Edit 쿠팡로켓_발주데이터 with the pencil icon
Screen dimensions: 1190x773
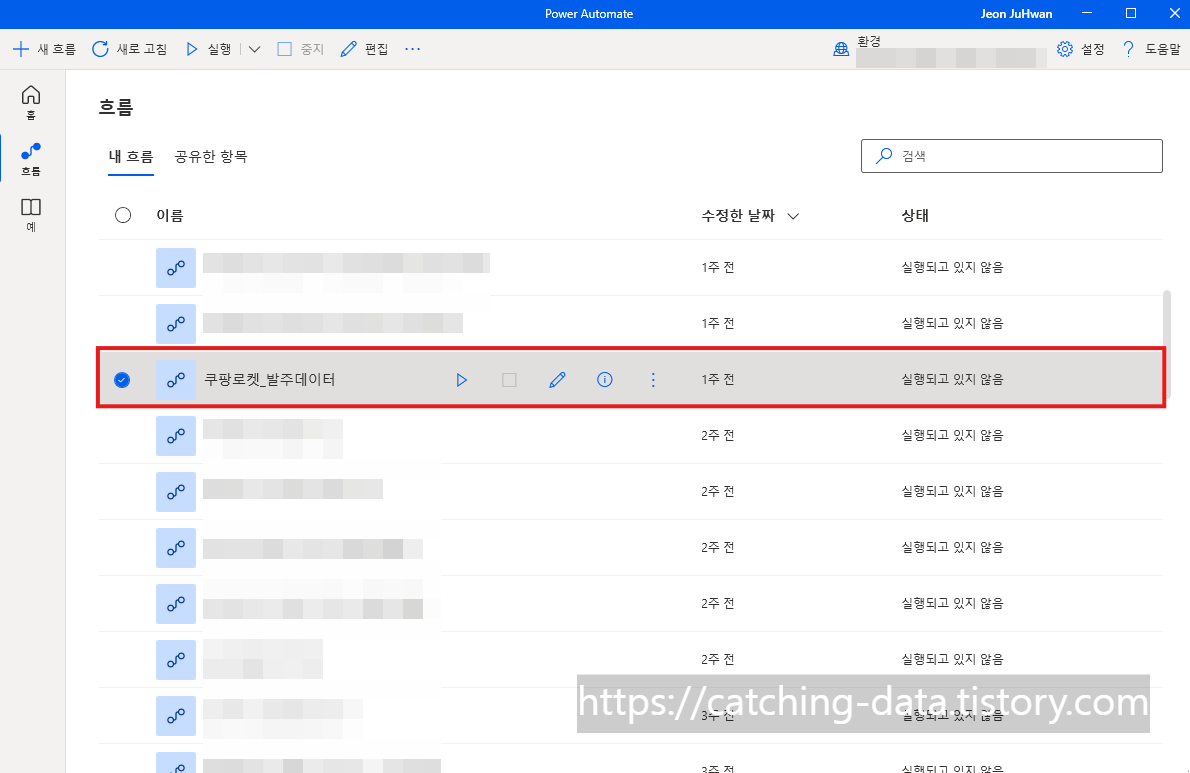click(x=557, y=380)
